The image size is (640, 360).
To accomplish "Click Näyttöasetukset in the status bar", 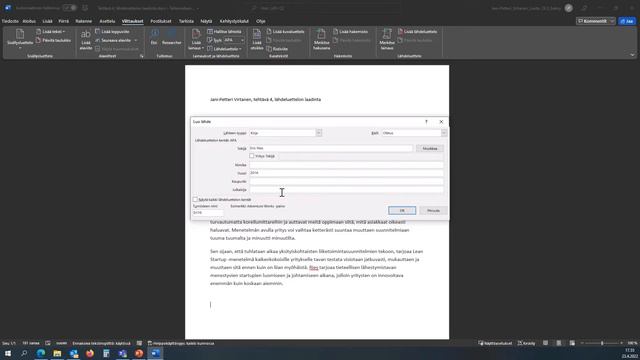I will point(495,343).
